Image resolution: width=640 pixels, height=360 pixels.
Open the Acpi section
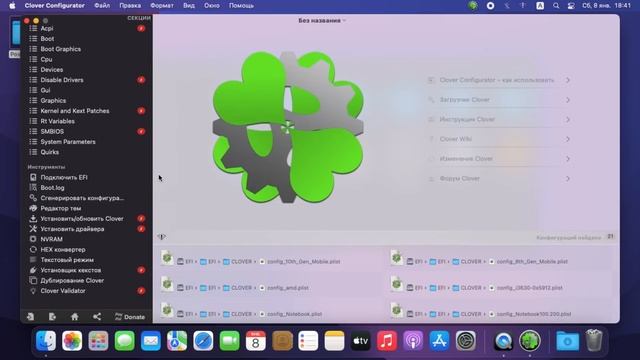coord(47,28)
